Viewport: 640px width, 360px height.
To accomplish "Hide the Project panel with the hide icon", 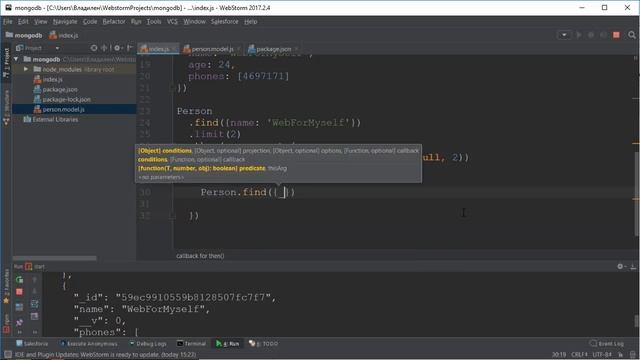I will (x=129, y=48).
